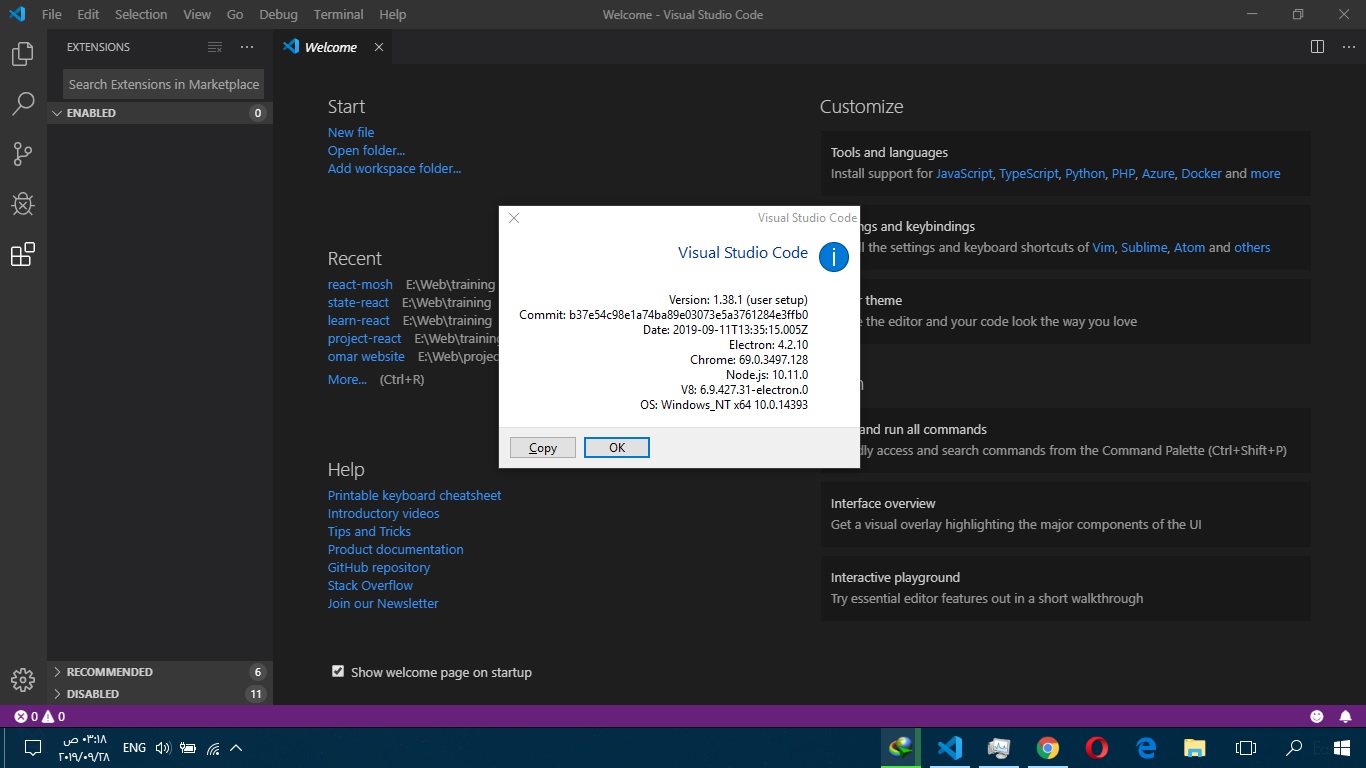Click Join our Newsletter link
The image size is (1366, 768).
383,603
